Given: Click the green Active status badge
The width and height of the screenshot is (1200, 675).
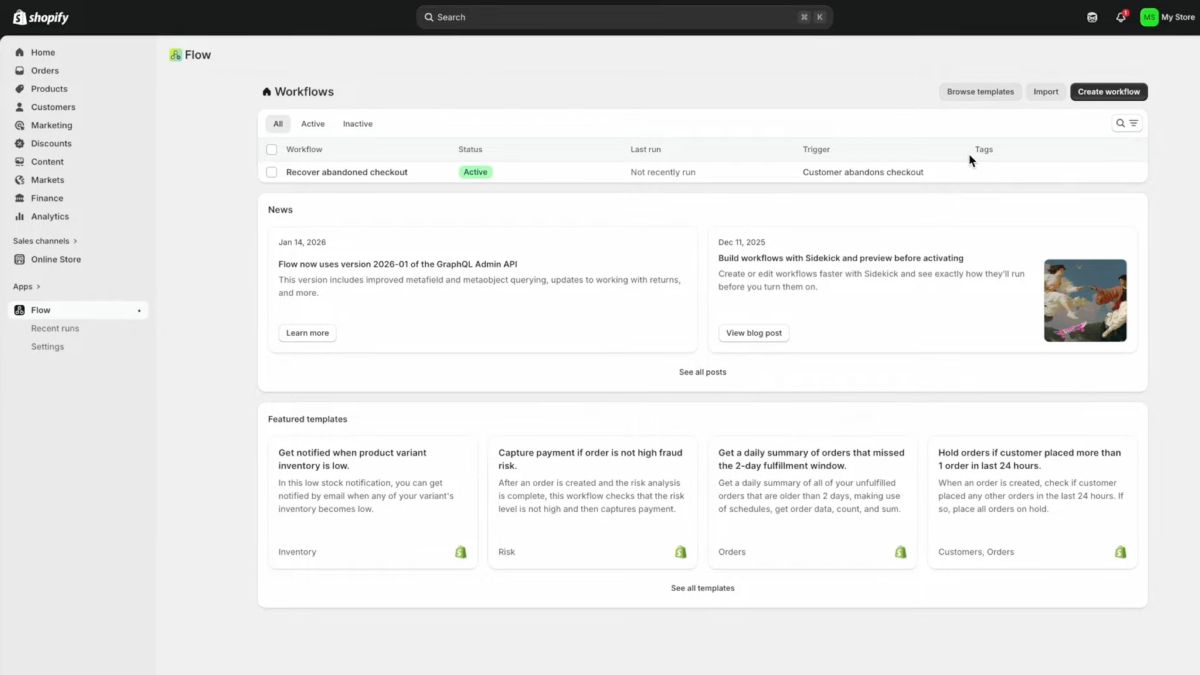Looking at the screenshot, I should [x=475, y=172].
